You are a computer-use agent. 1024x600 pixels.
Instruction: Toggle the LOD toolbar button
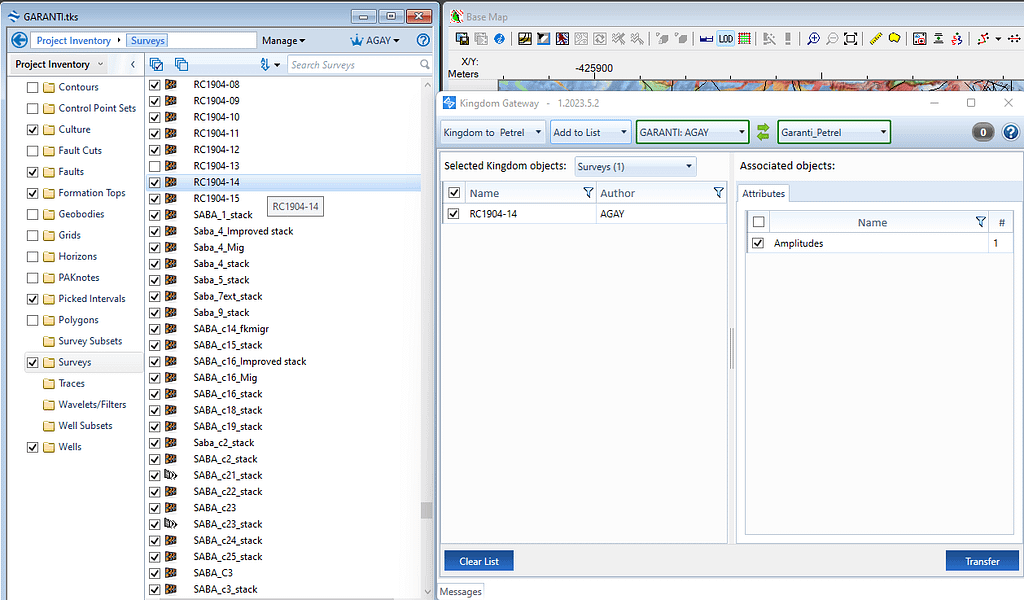(725, 39)
